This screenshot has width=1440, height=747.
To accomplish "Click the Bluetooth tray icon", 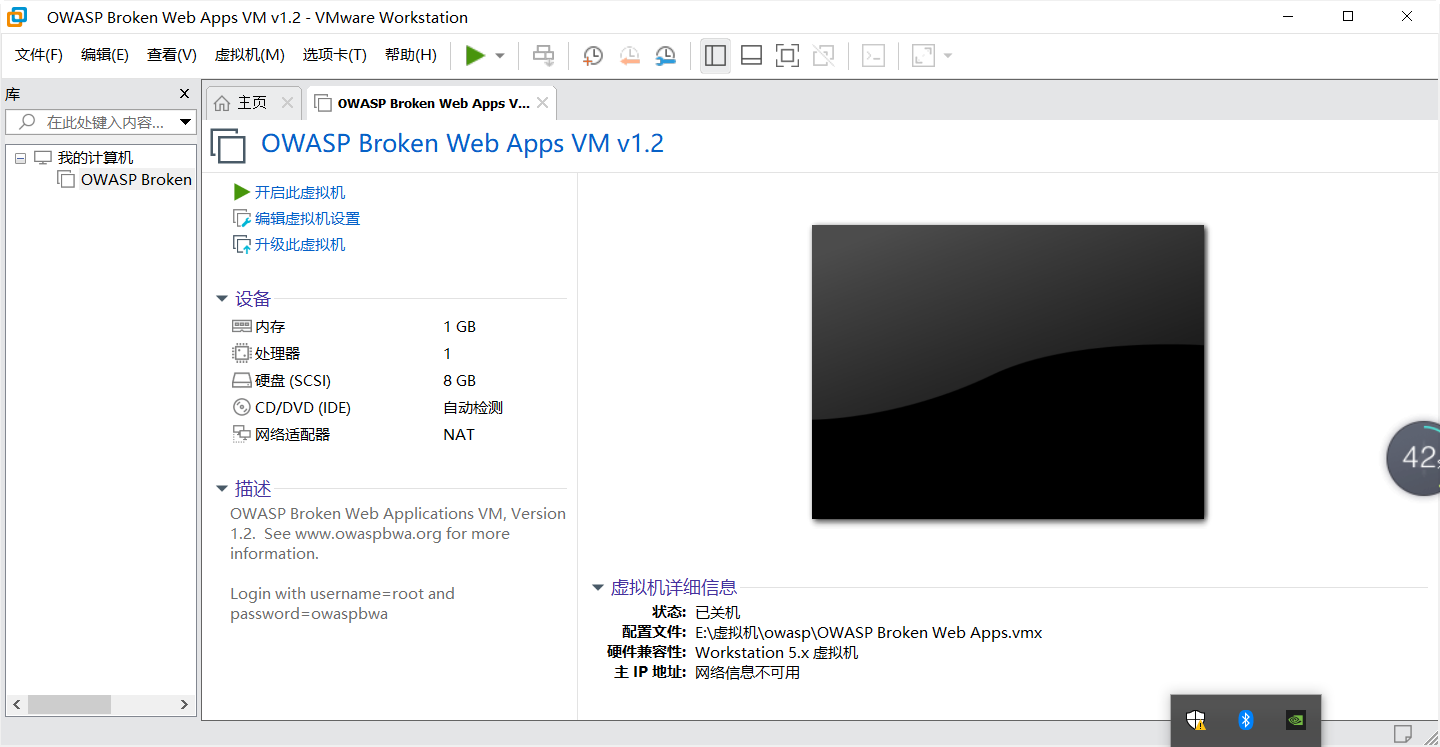I will click(x=1246, y=720).
